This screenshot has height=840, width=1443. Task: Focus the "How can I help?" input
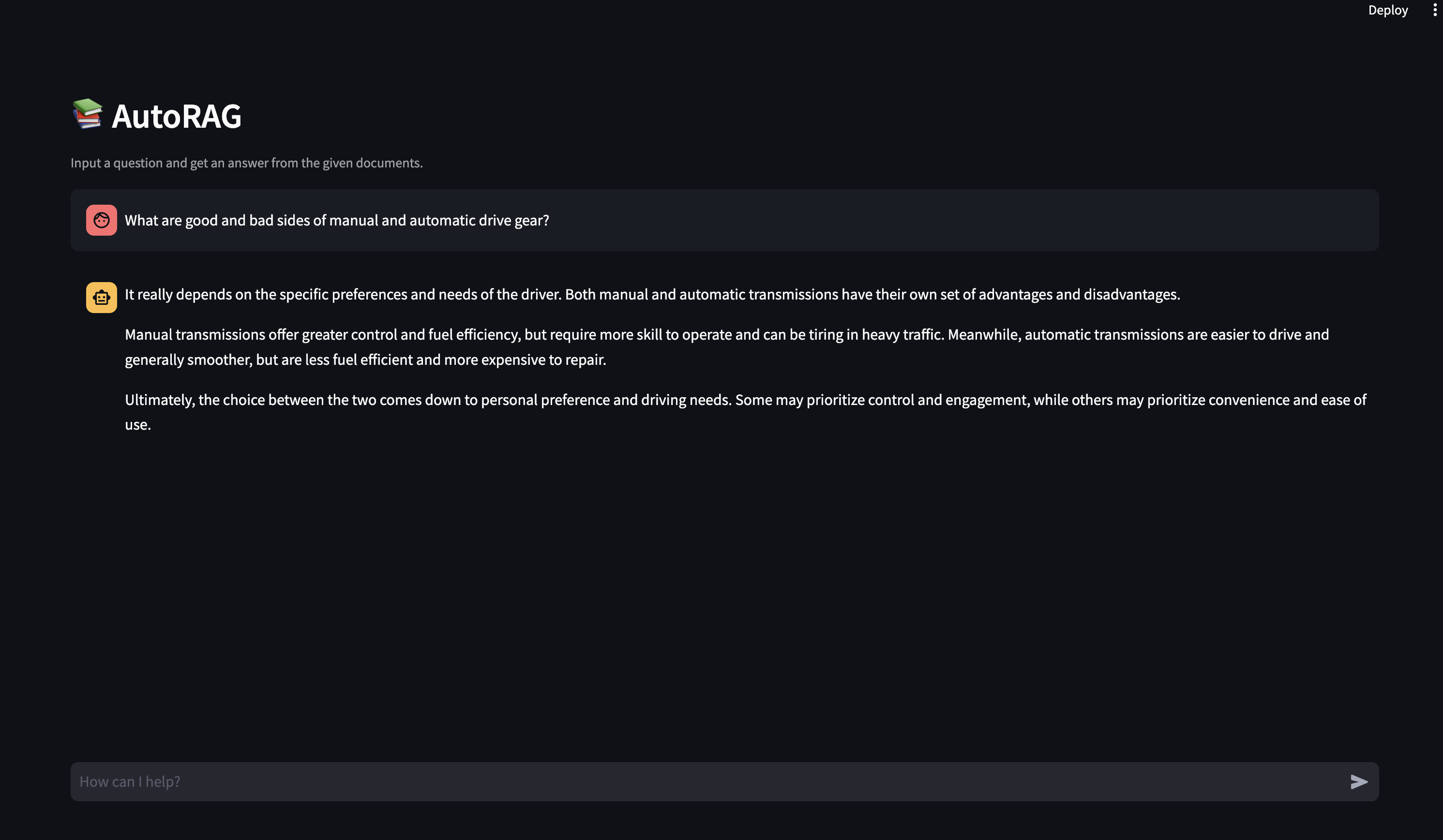687,781
